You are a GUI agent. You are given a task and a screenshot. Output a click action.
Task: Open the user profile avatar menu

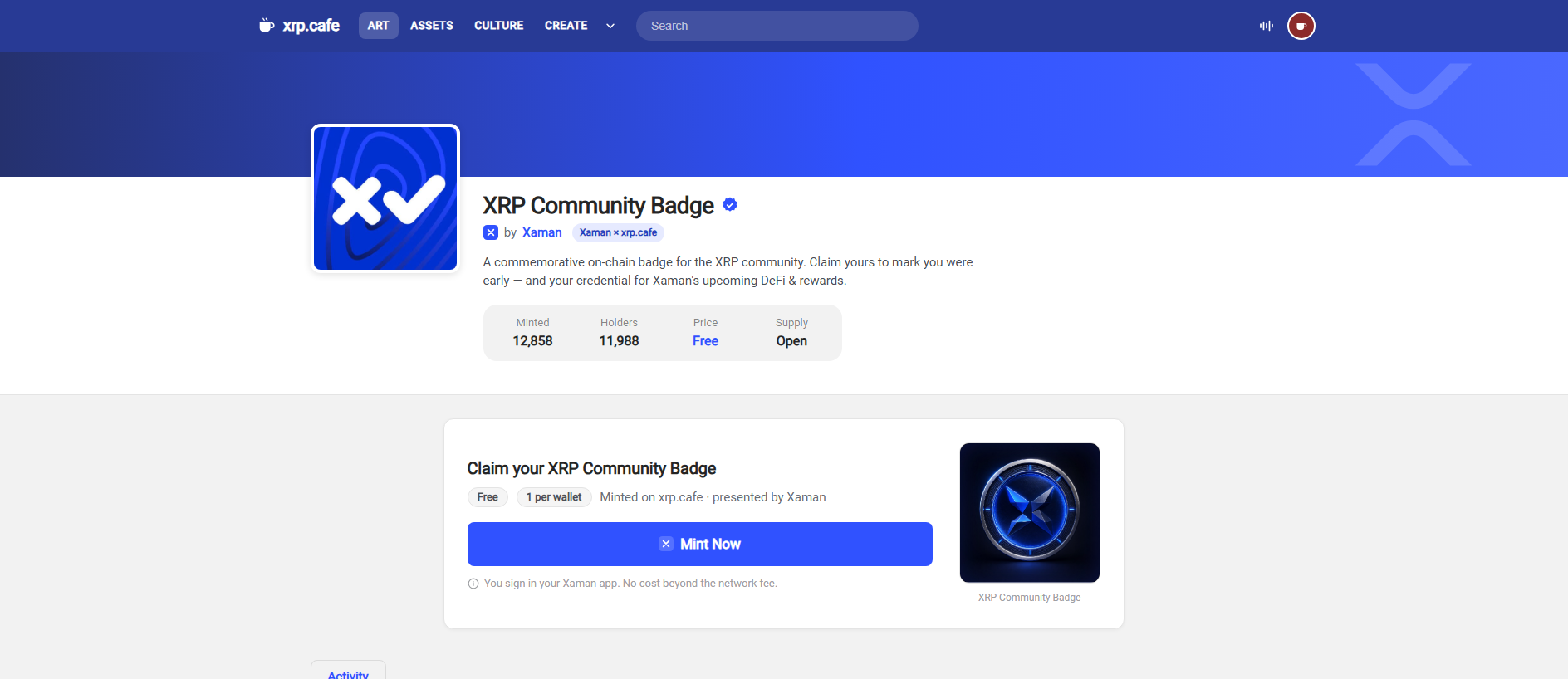click(1301, 26)
